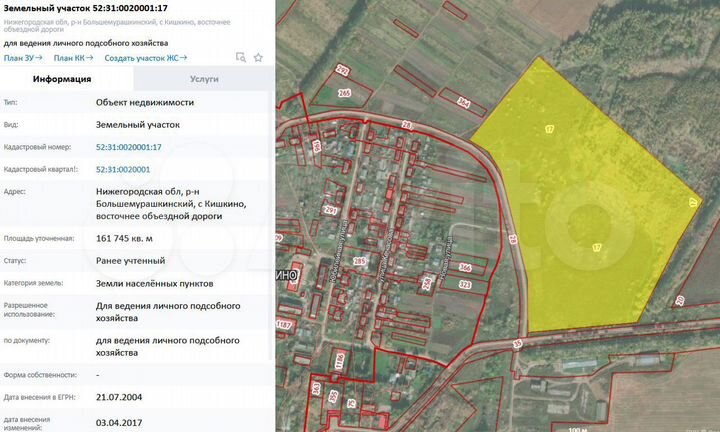Viewport: 720px width, 432px height.
Task: Open cadastral quarter 52:31:0020001 link
Action: pyautogui.click(x=122, y=169)
